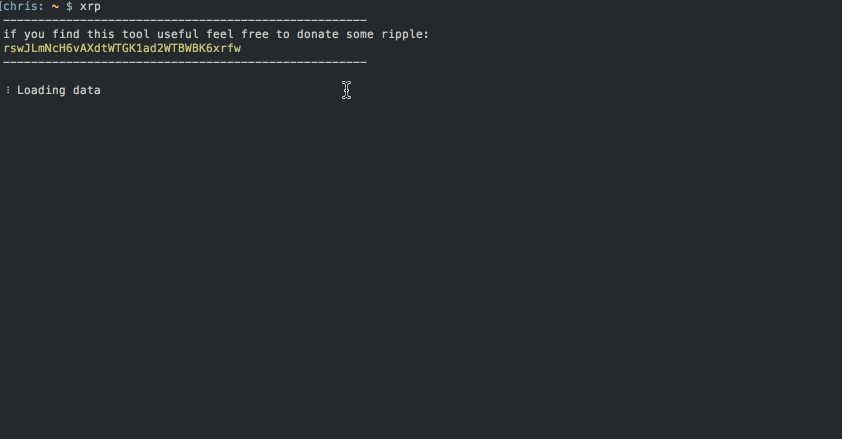Click the word donate in the message
This screenshot has width=842, height=439.
318,34
